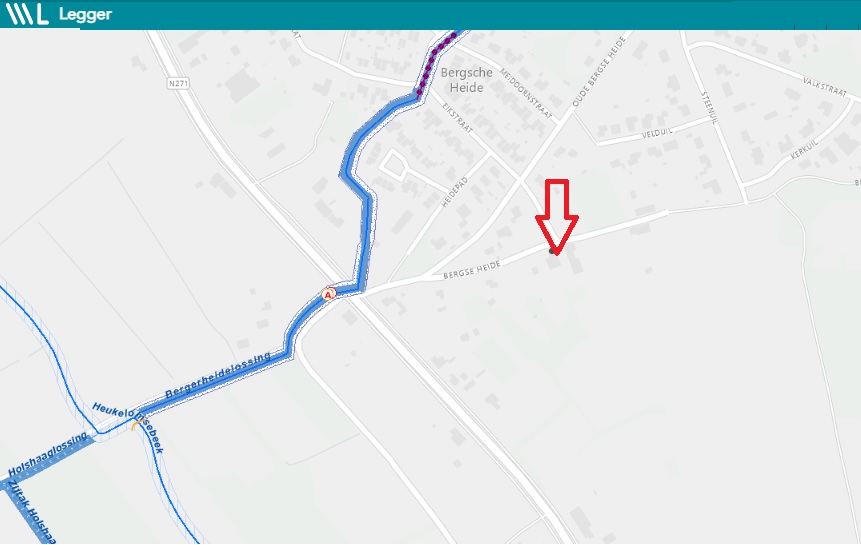Select the circular A marker on the waterway
Screen dimensions: 861x545
[x=328, y=295]
